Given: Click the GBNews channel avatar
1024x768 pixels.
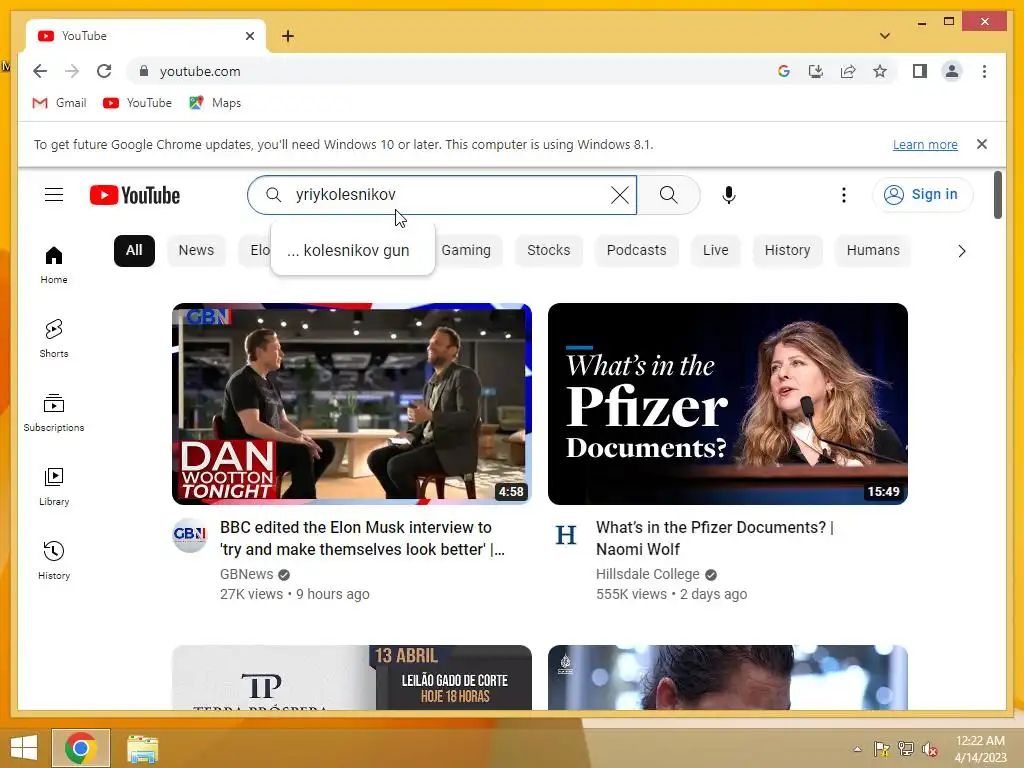Looking at the screenshot, I should [x=189, y=535].
